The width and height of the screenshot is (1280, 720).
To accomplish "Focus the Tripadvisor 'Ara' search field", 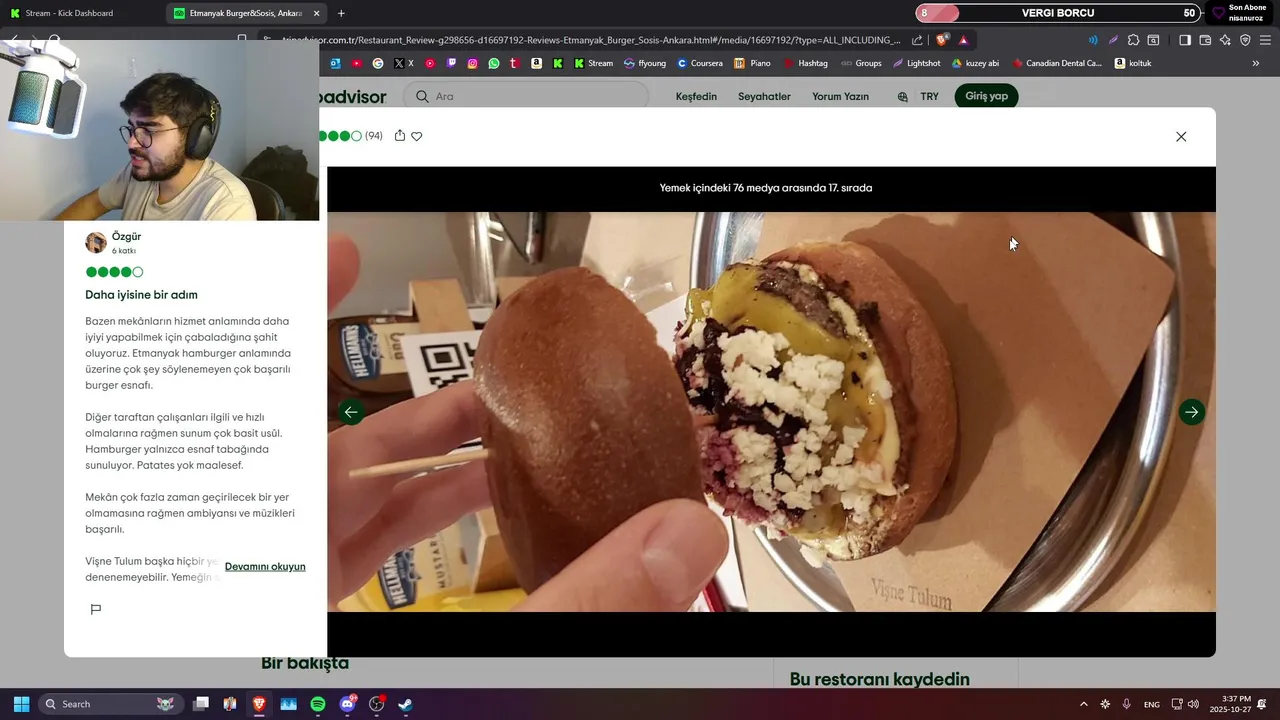I will 525,96.
